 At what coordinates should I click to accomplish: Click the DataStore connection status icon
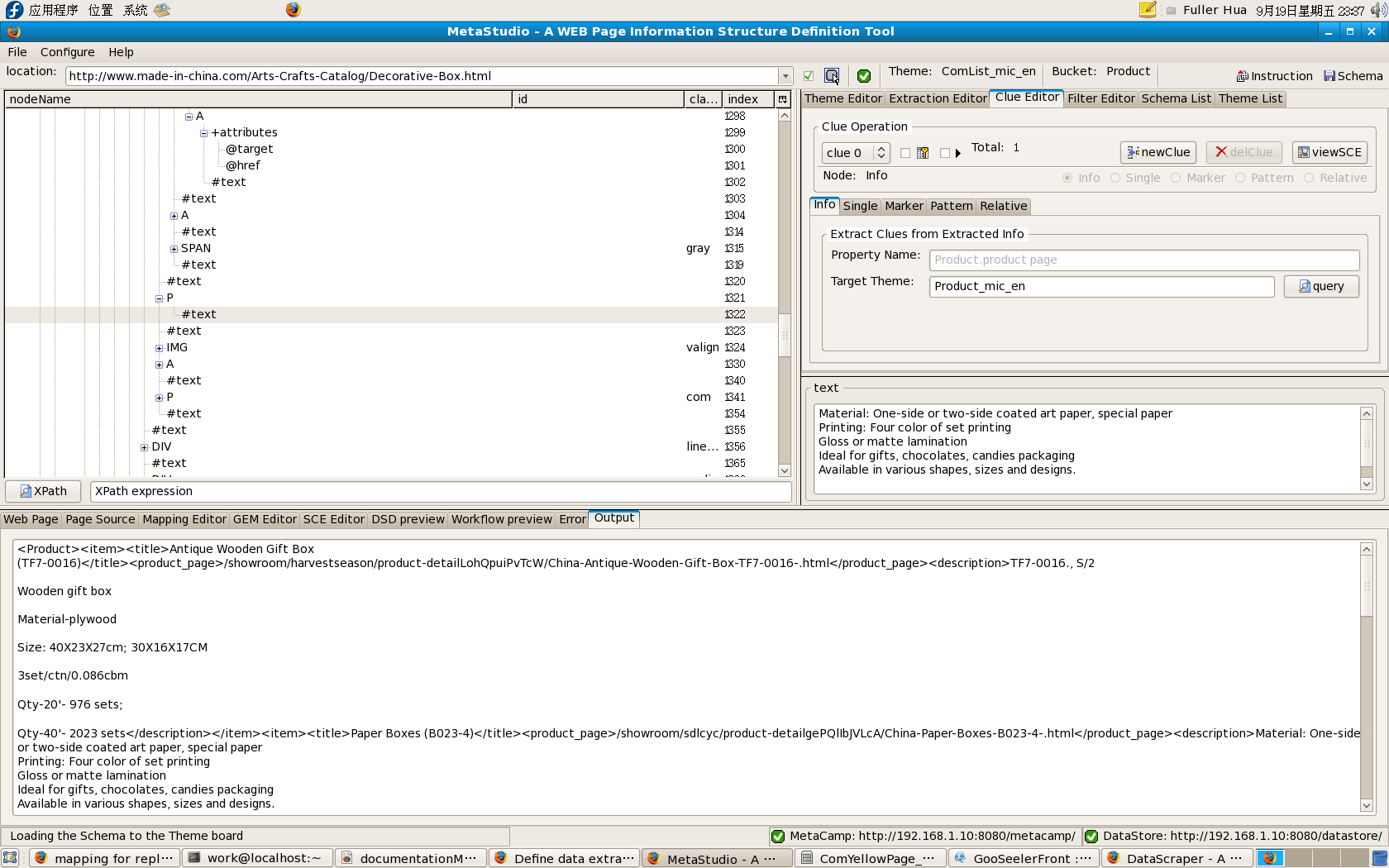coord(1091,836)
